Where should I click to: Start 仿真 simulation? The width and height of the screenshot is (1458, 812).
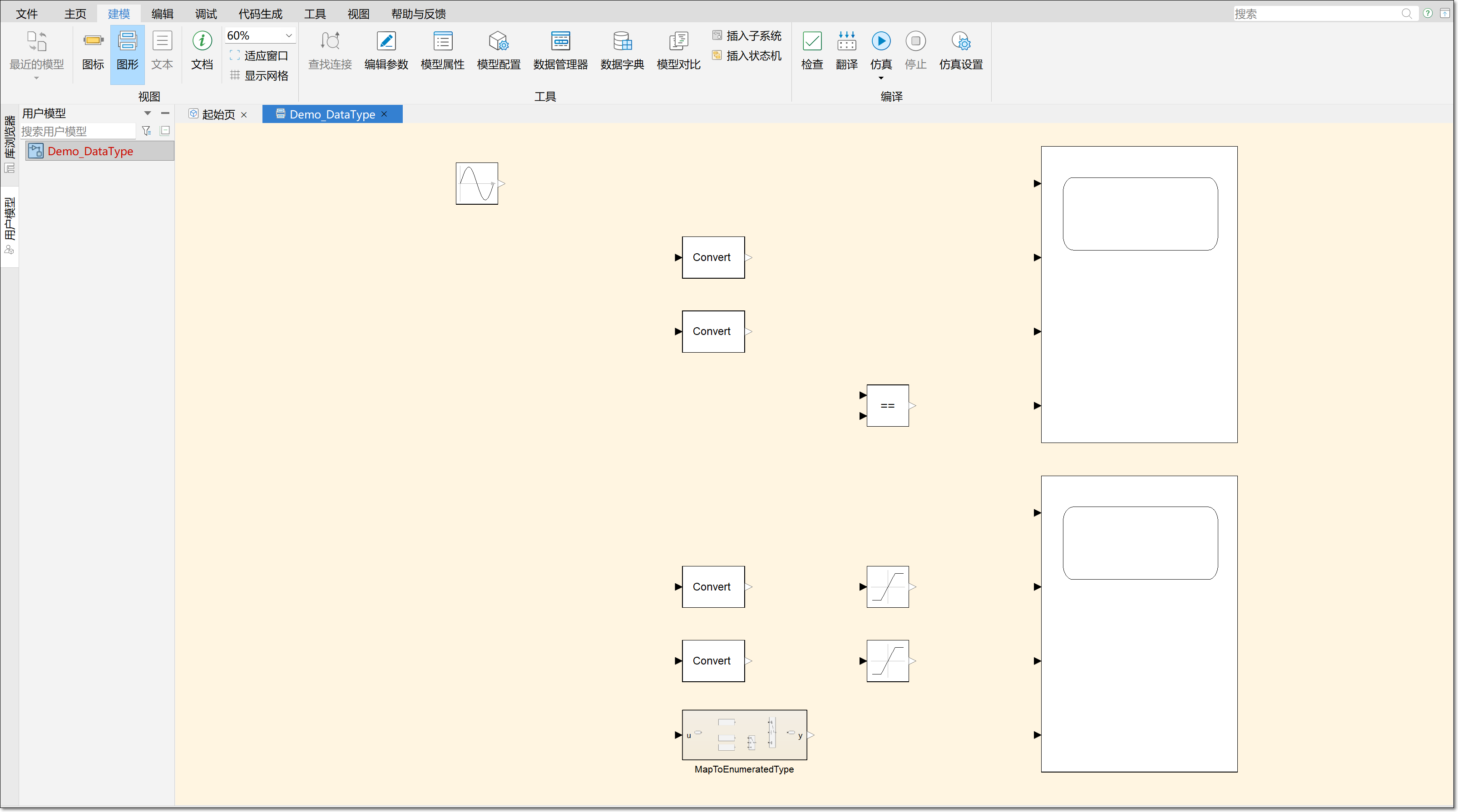tap(881, 50)
